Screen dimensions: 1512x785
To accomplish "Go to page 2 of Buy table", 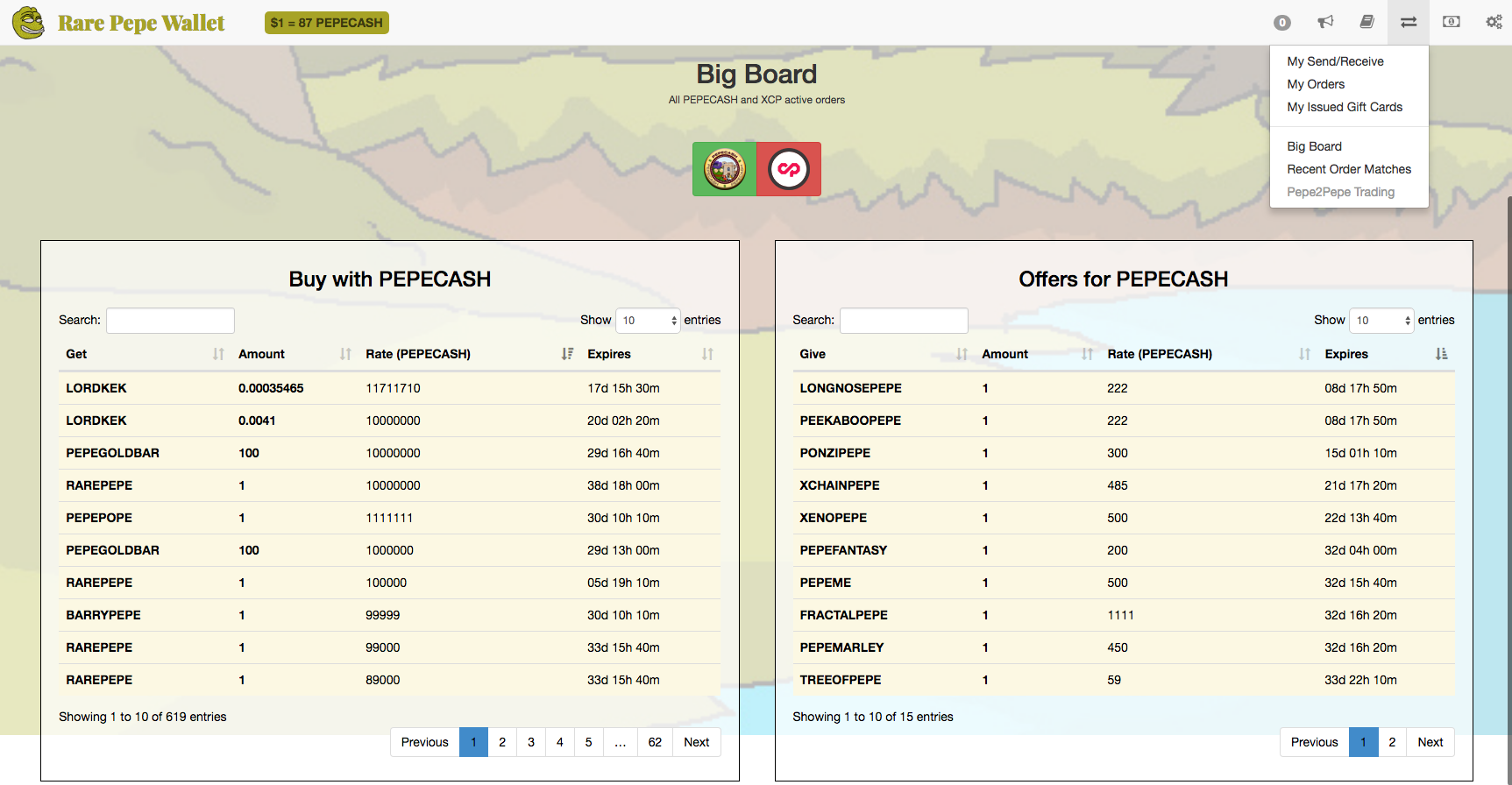I will coord(502,742).
